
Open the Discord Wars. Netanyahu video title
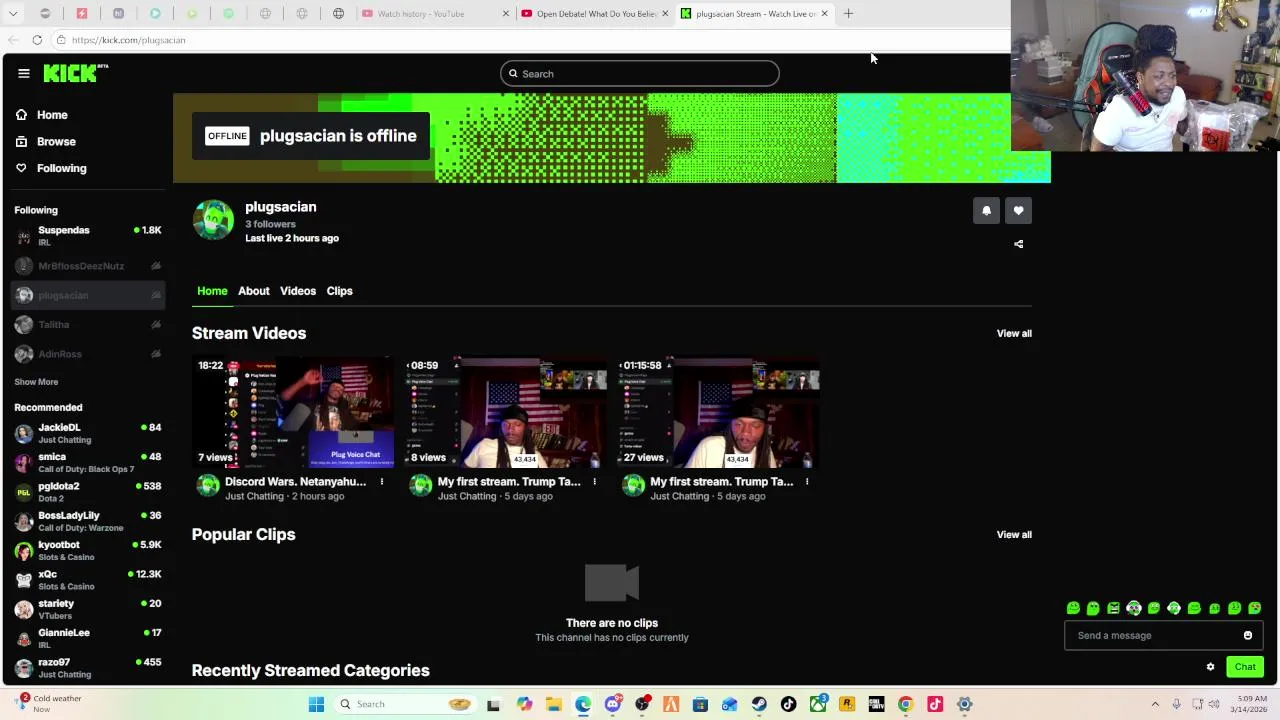click(295, 481)
